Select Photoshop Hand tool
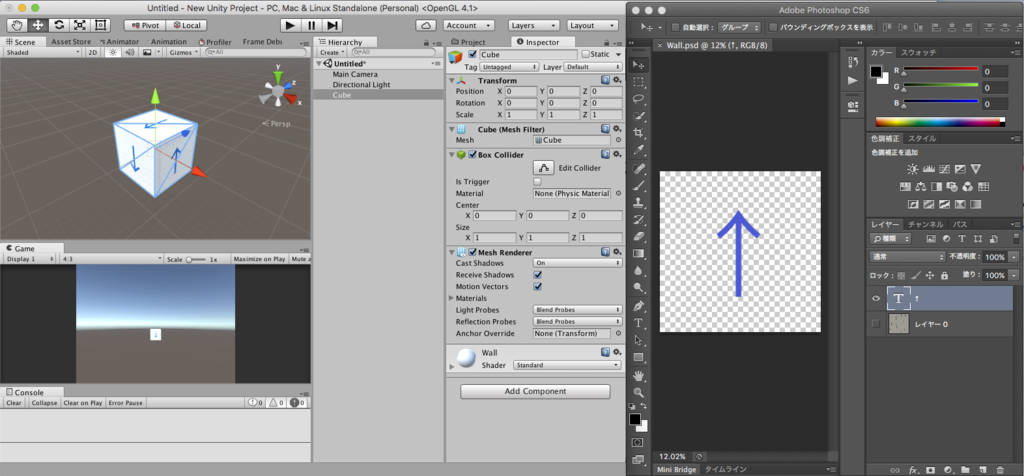The height and width of the screenshot is (476, 1024). 639,375
